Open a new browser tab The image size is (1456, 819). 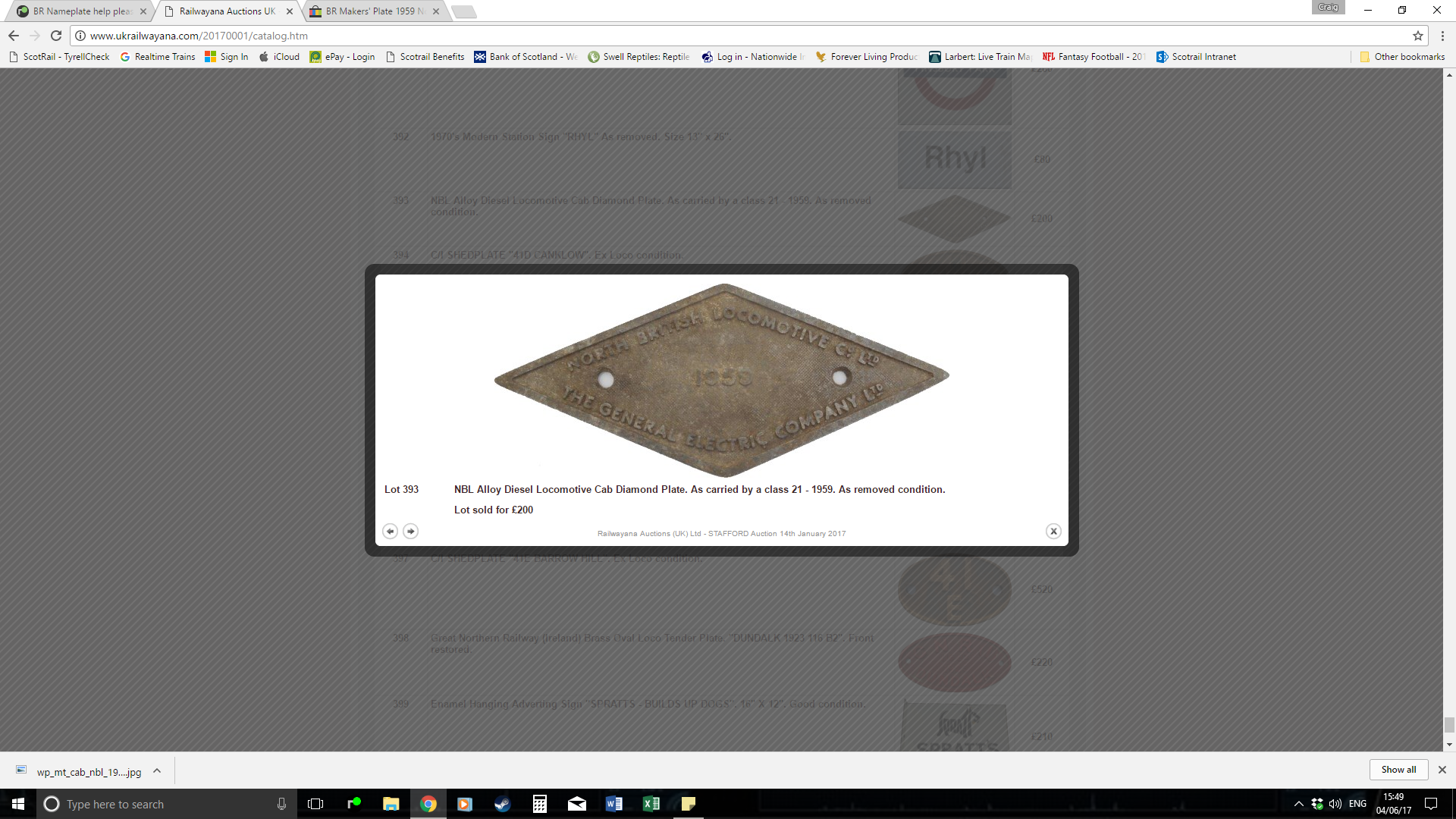pos(463,11)
